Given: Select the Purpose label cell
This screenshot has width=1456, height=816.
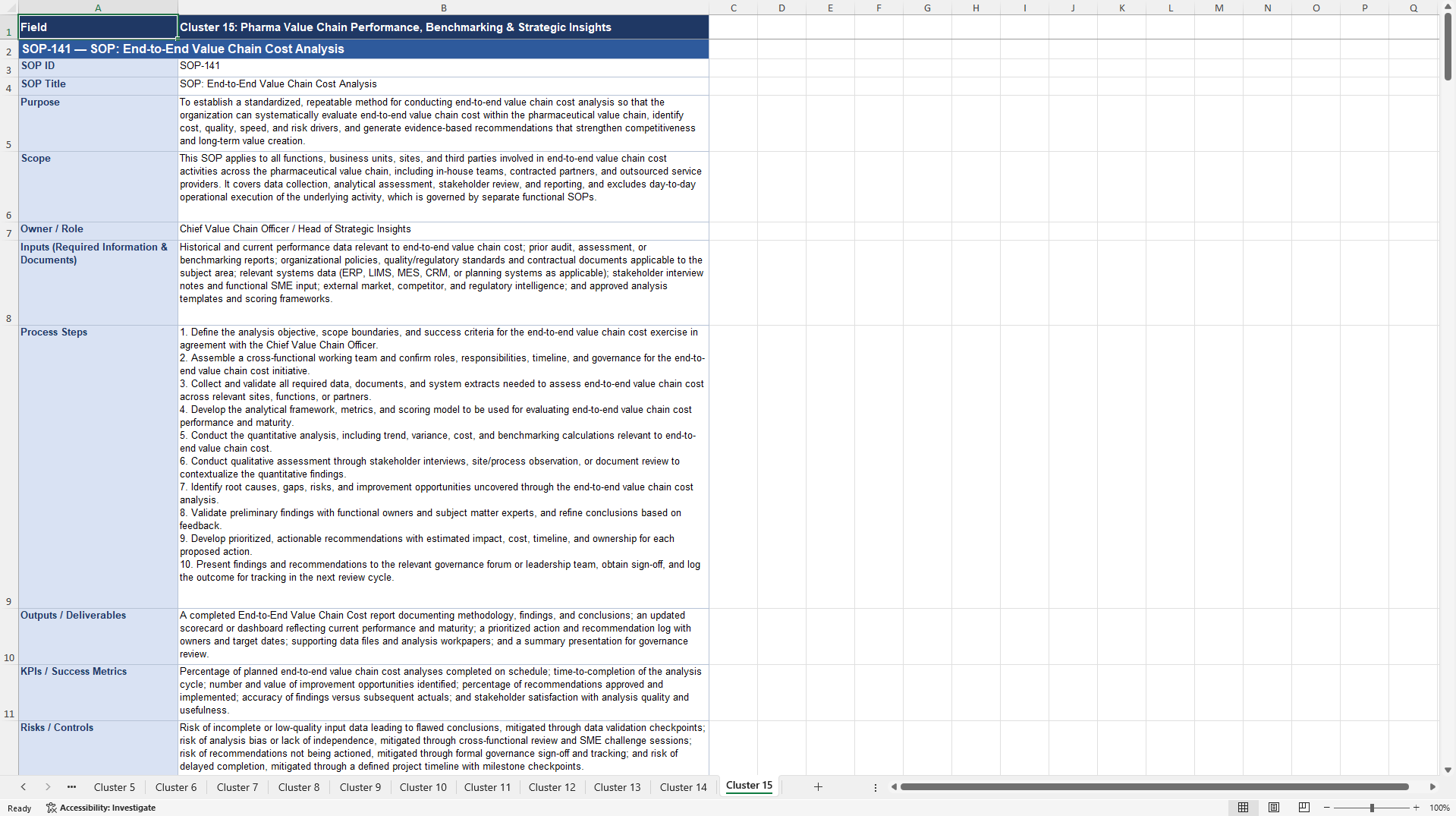Looking at the screenshot, I should (x=98, y=123).
